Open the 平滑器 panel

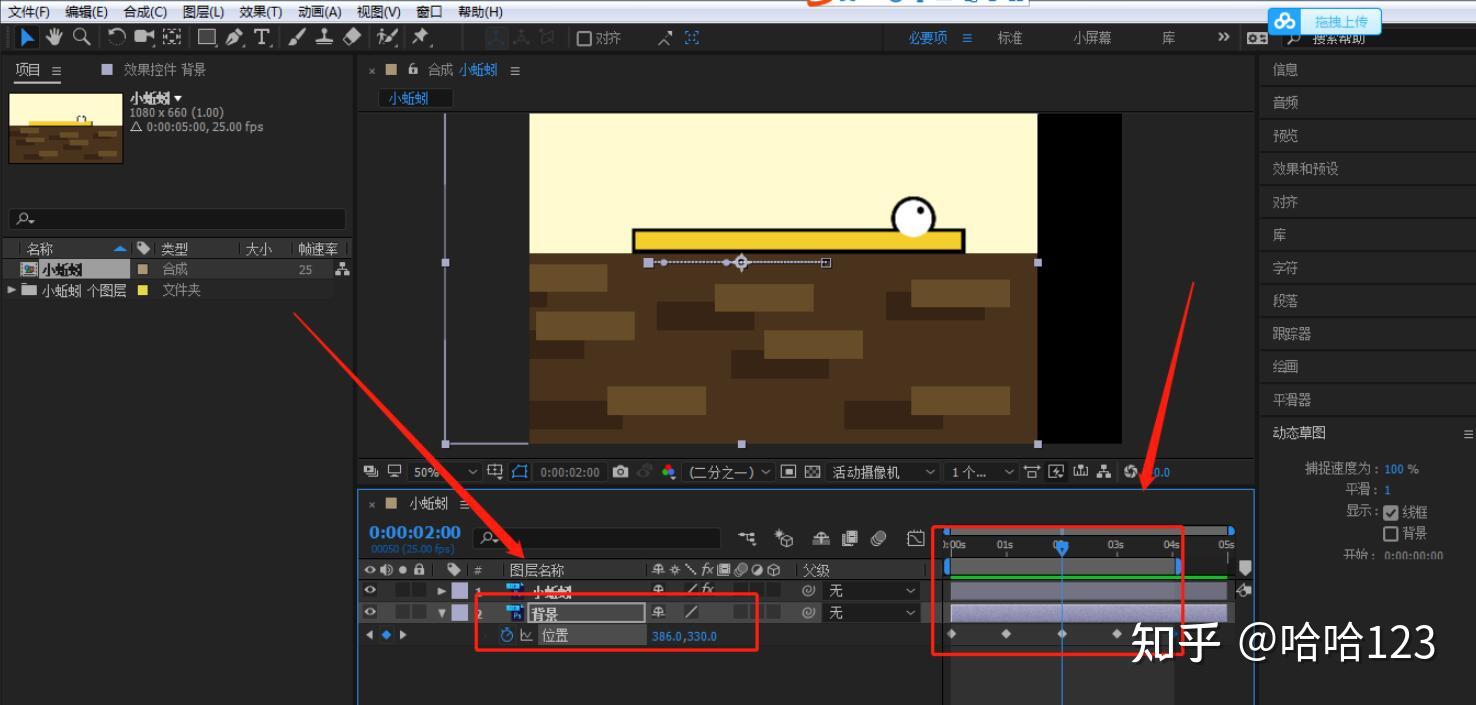click(1291, 400)
